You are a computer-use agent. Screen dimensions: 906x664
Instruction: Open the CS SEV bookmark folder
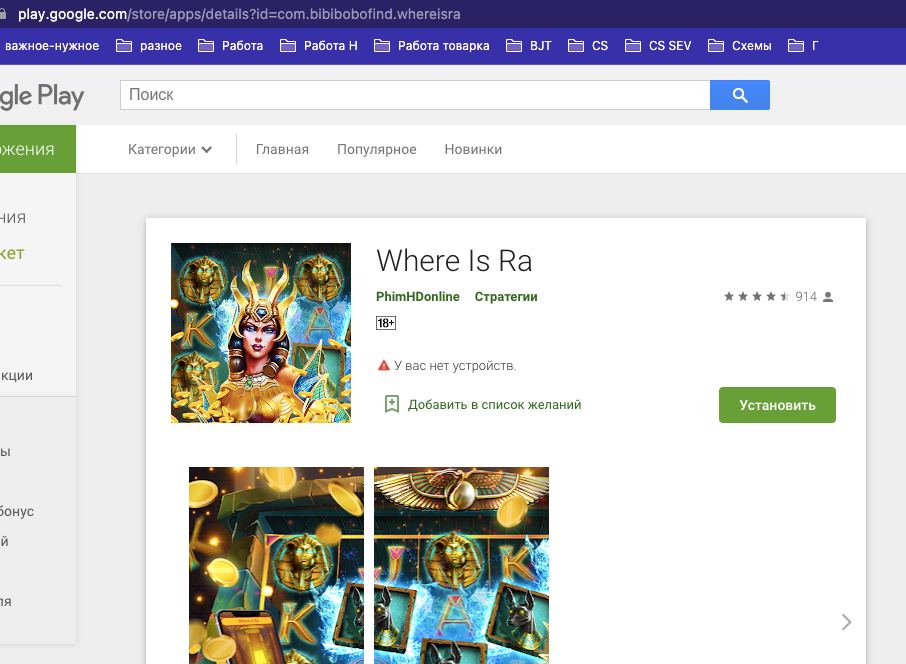pos(658,46)
